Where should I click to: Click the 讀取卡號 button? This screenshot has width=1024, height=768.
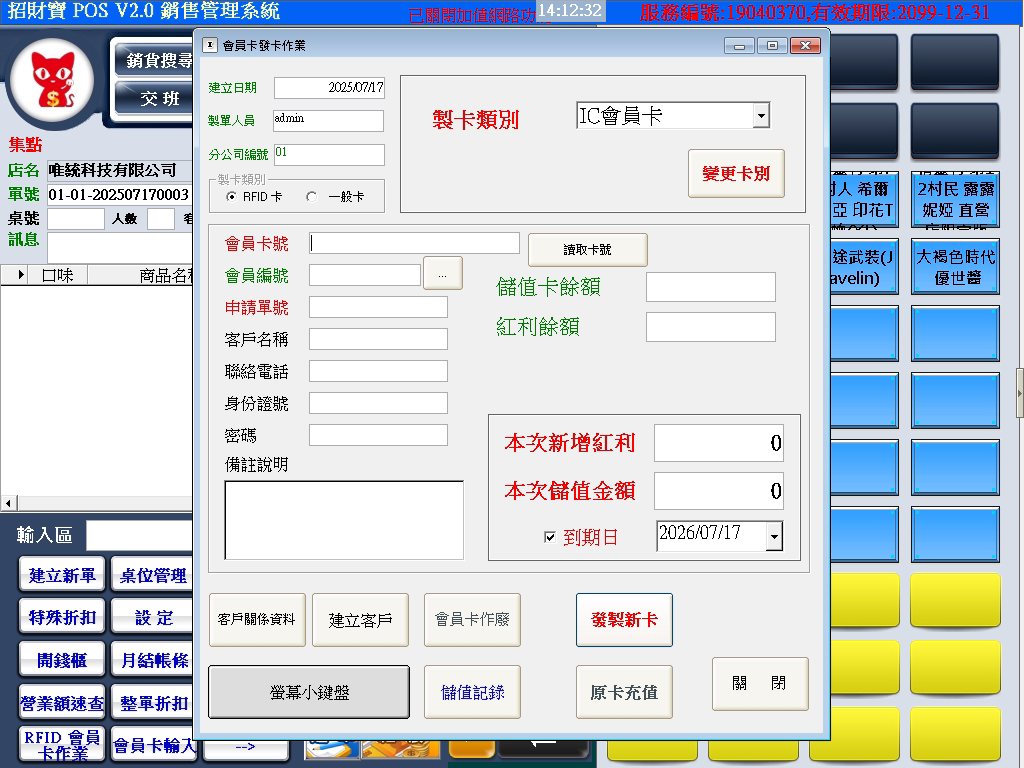587,250
